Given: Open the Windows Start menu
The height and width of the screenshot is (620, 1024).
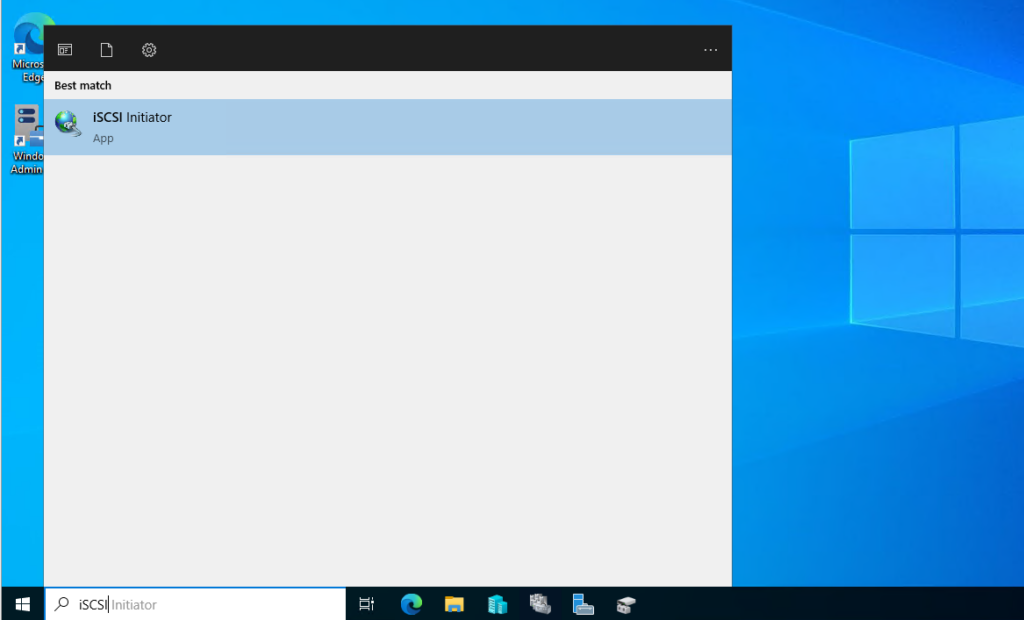Looking at the screenshot, I should tap(22, 604).
